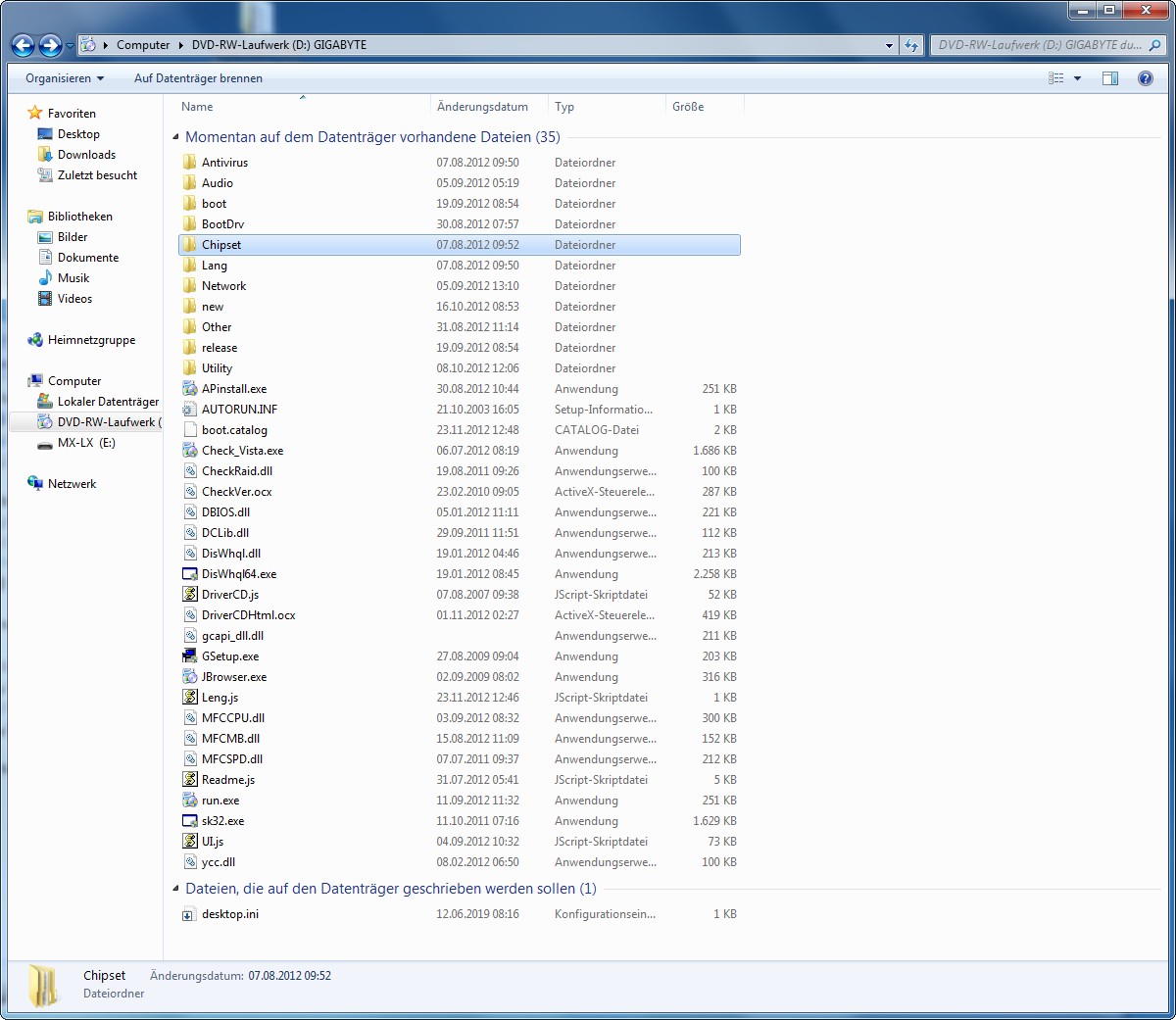Select the run.exe file
The height and width of the screenshot is (1020, 1176).
220,801
